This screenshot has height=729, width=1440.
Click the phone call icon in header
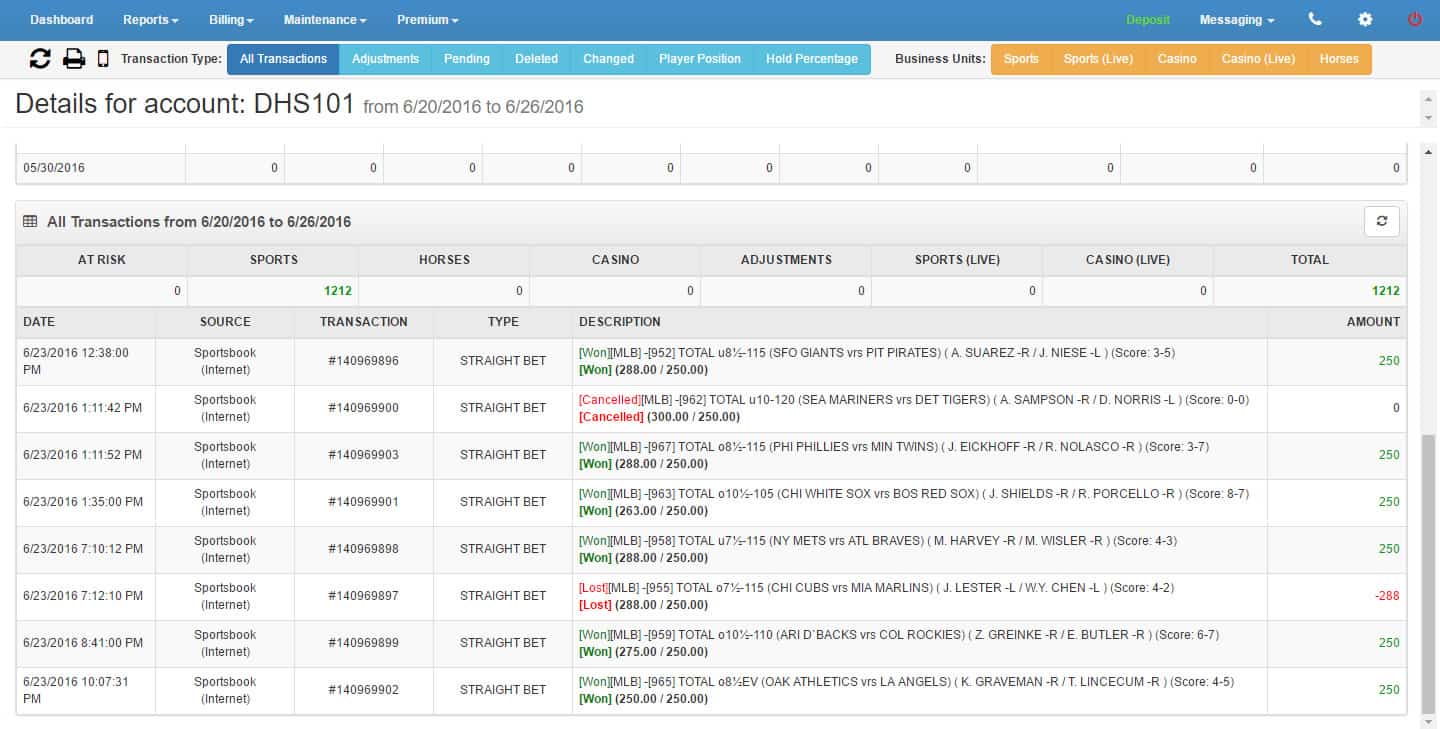pos(1315,19)
